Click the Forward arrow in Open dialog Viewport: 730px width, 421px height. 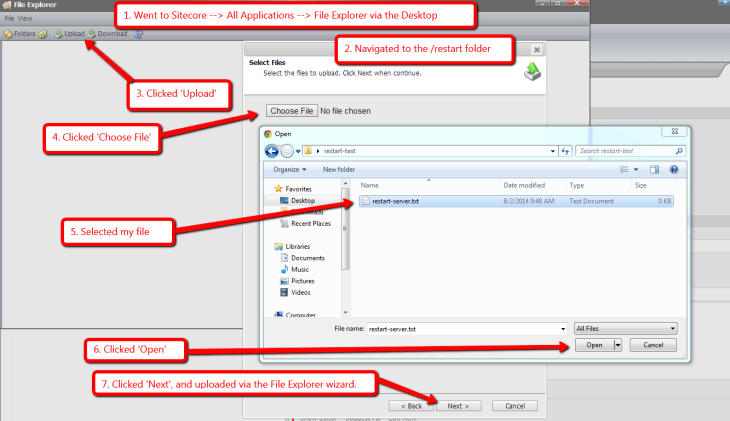point(287,151)
